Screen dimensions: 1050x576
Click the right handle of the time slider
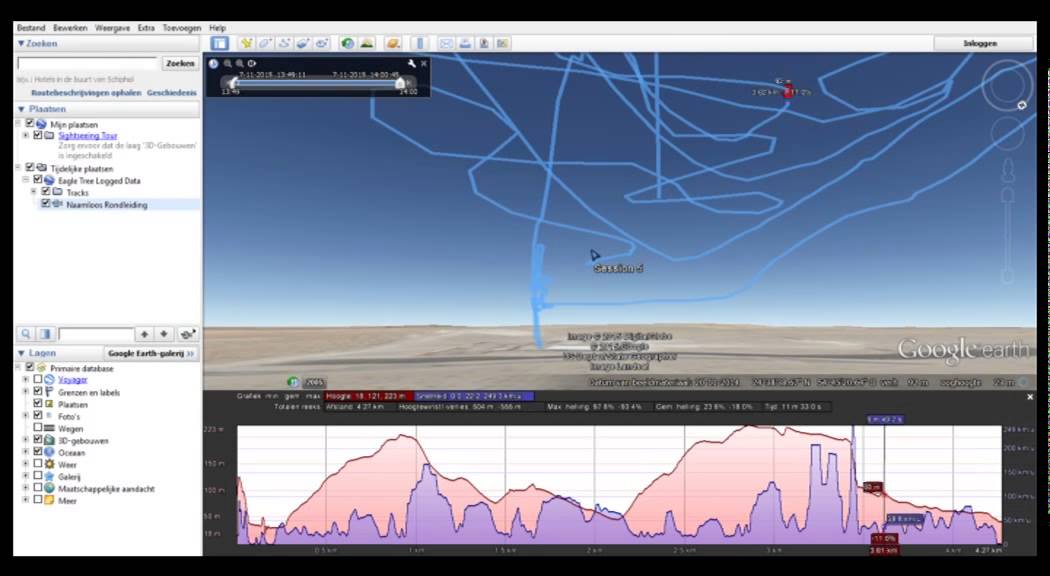(x=400, y=83)
